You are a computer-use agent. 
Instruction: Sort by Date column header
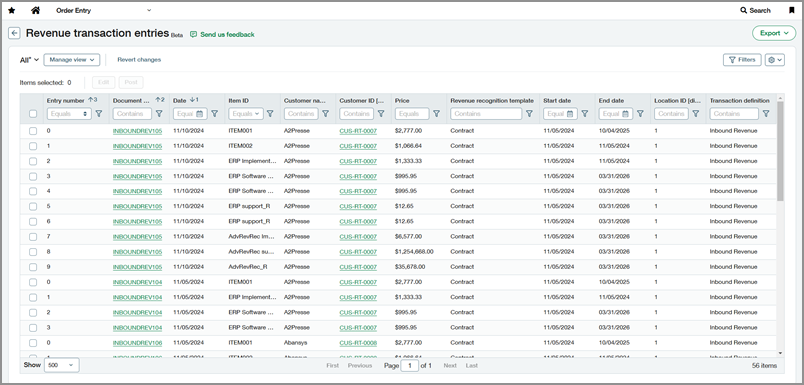[x=179, y=100]
